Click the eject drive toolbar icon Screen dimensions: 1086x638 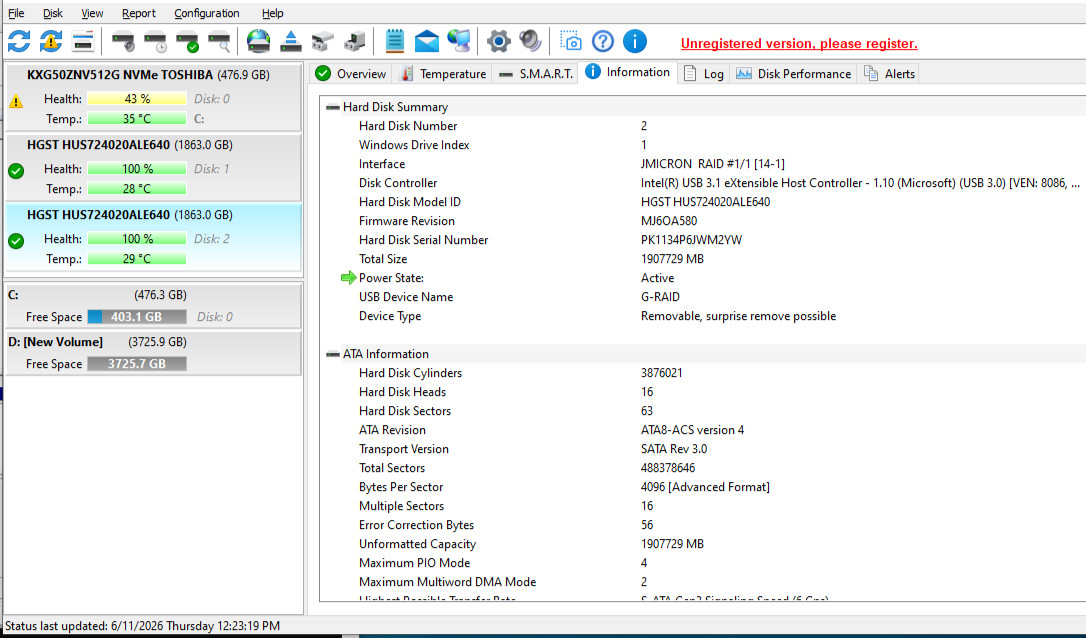point(291,42)
